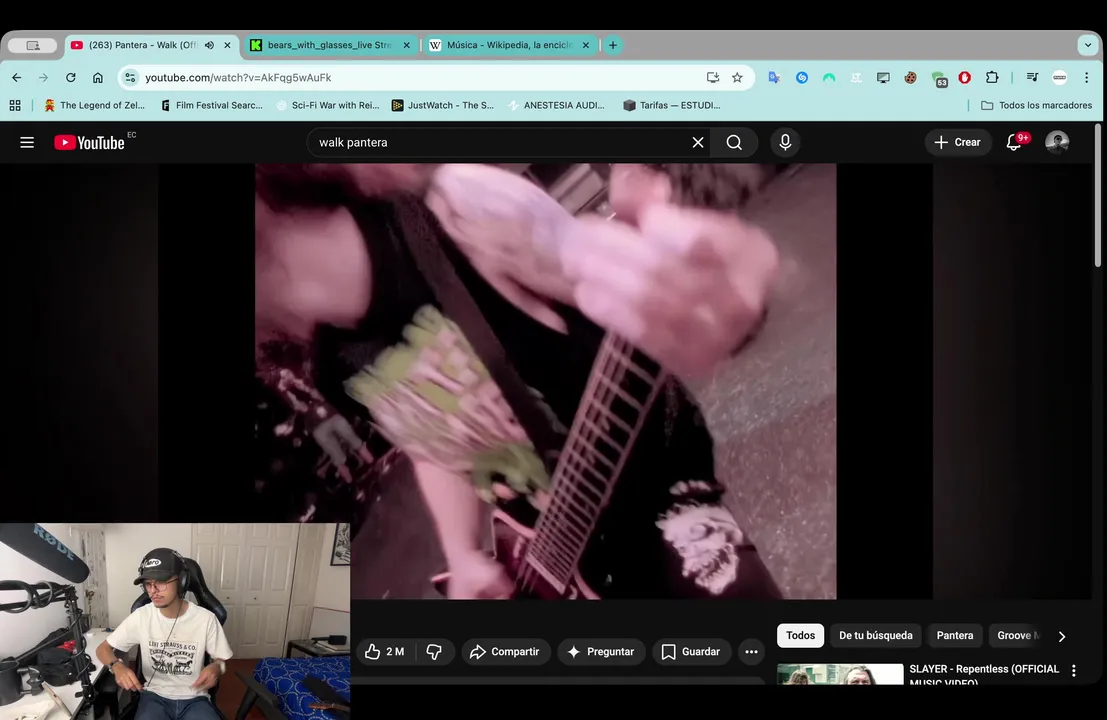Close the Pantera - Walk tab
The width and height of the screenshot is (1107, 720).
pos(227,45)
